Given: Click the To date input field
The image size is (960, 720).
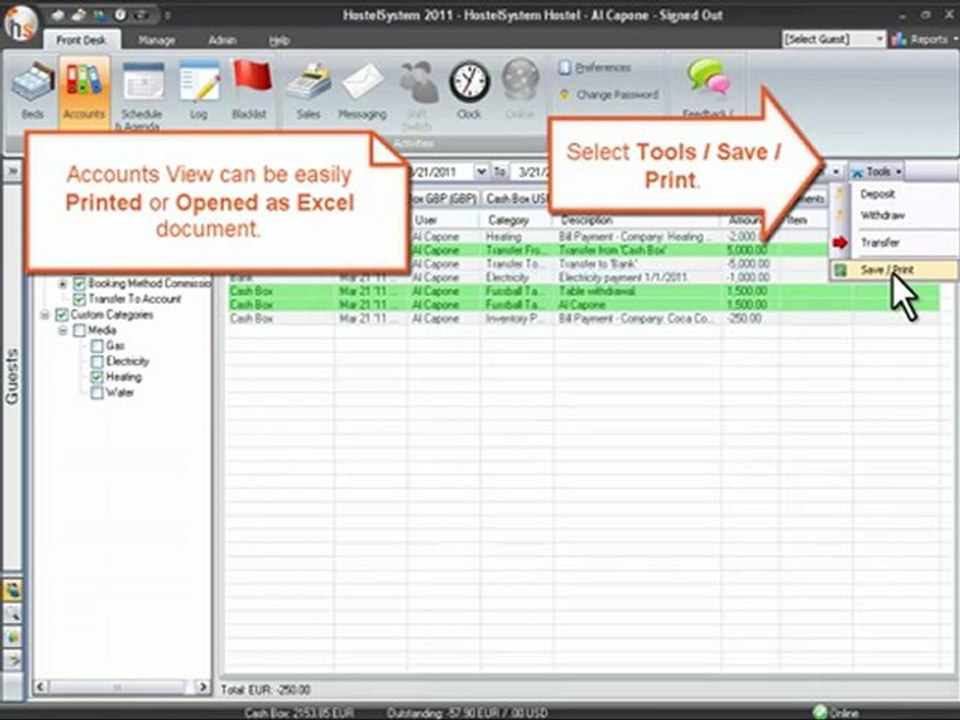Looking at the screenshot, I should [x=533, y=172].
